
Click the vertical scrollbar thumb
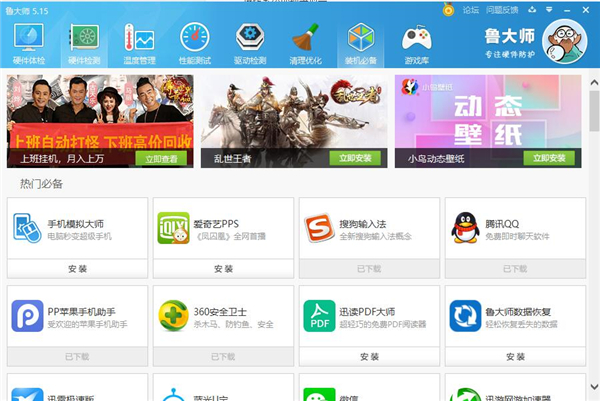pyautogui.click(x=594, y=111)
